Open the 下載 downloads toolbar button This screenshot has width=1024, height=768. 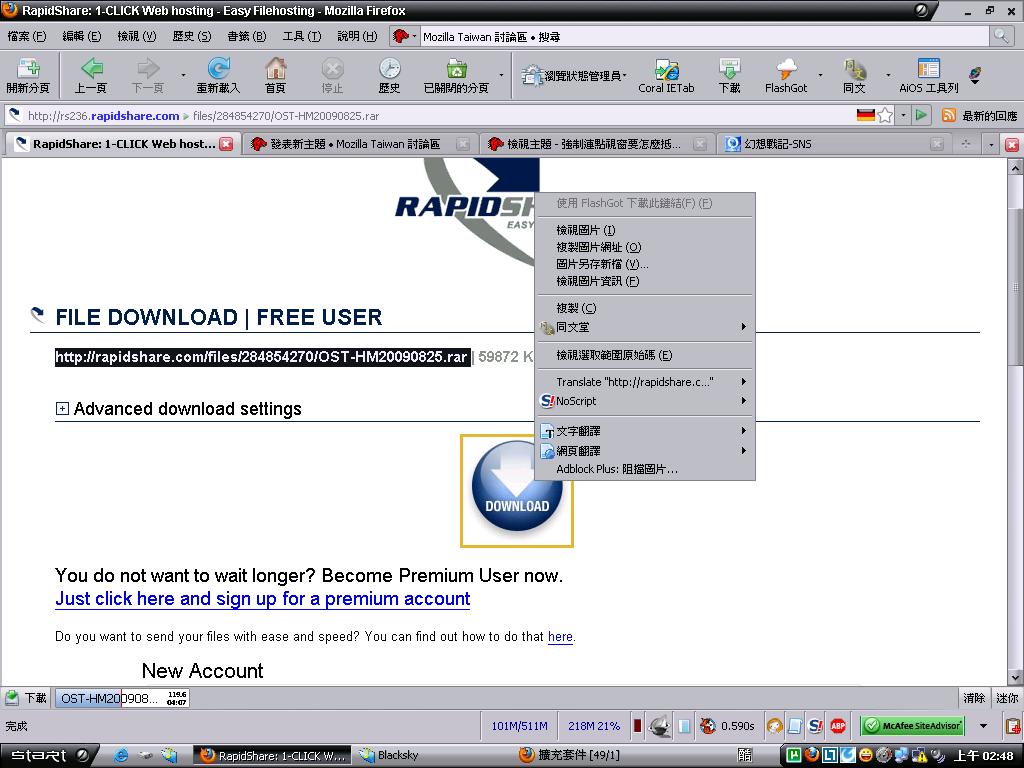tap(729, 76)
